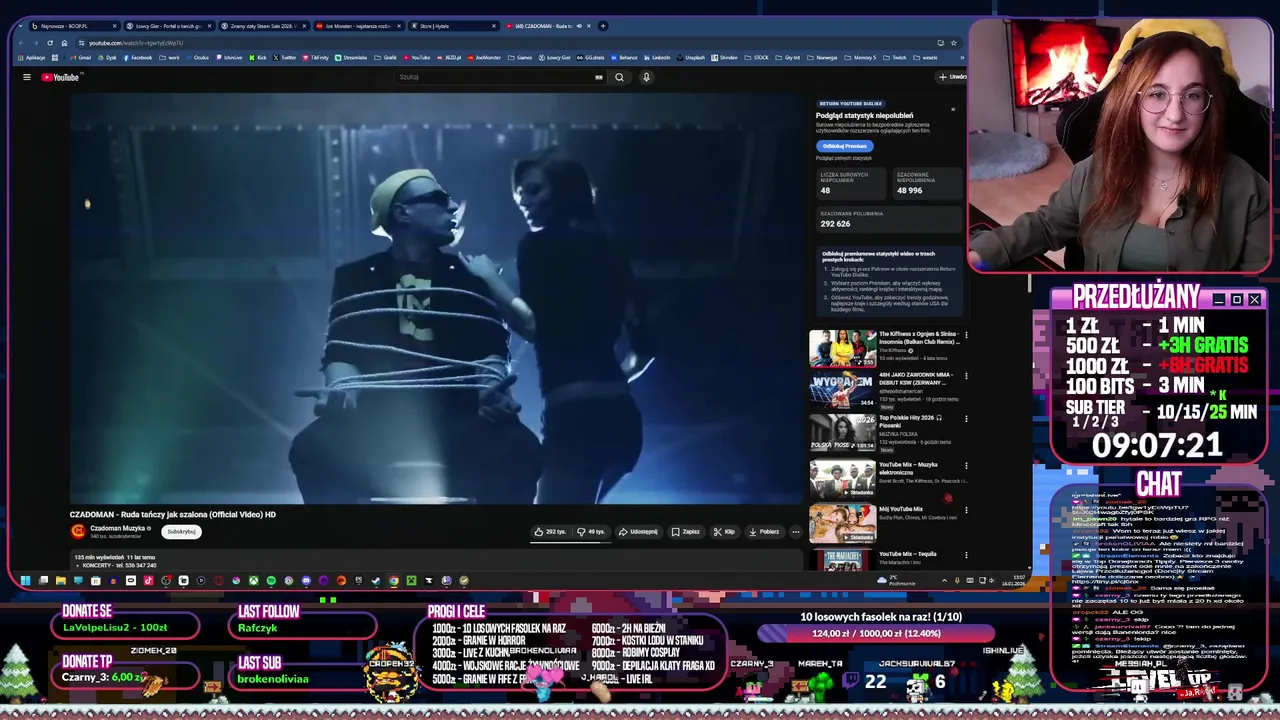Open on-screen keyboard icon in search box
Image resolution: width=1280 pixels, height=720 pixels.
point(599,77)
